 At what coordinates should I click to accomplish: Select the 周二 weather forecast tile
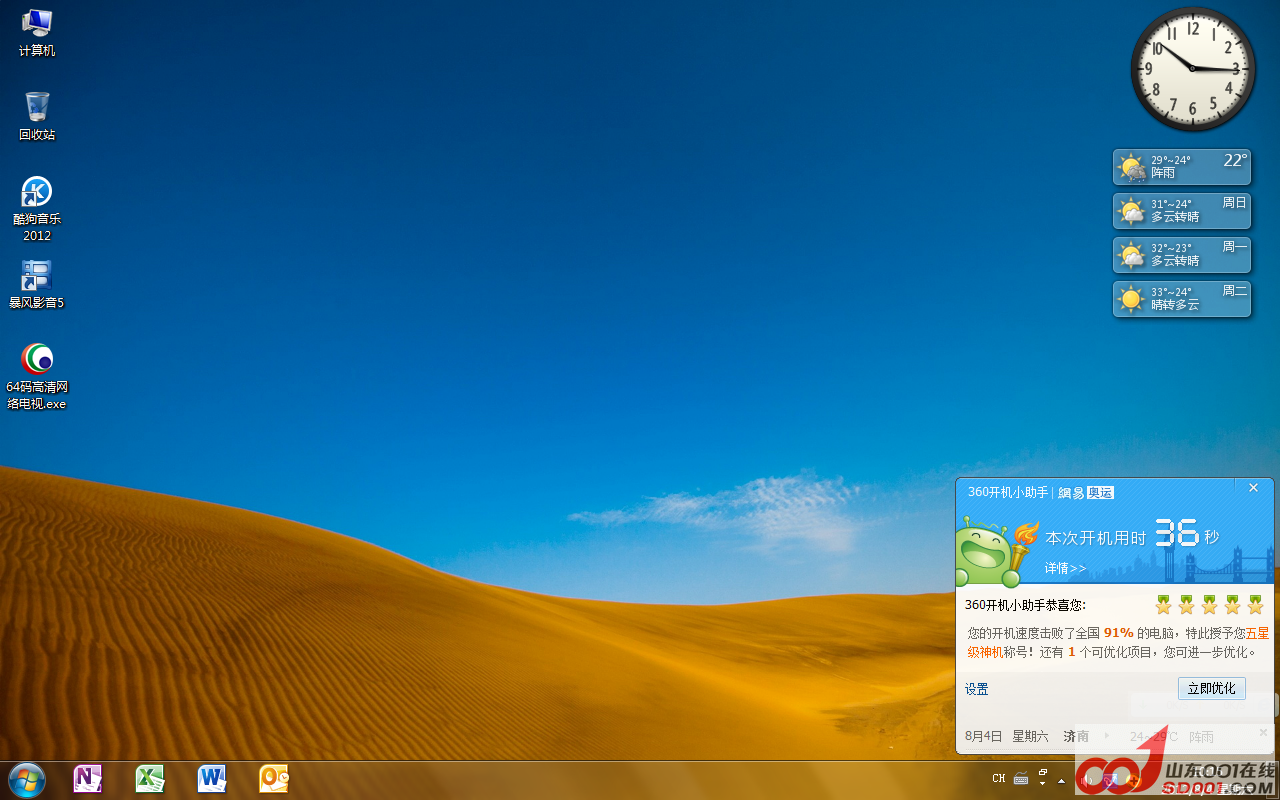1181,299
